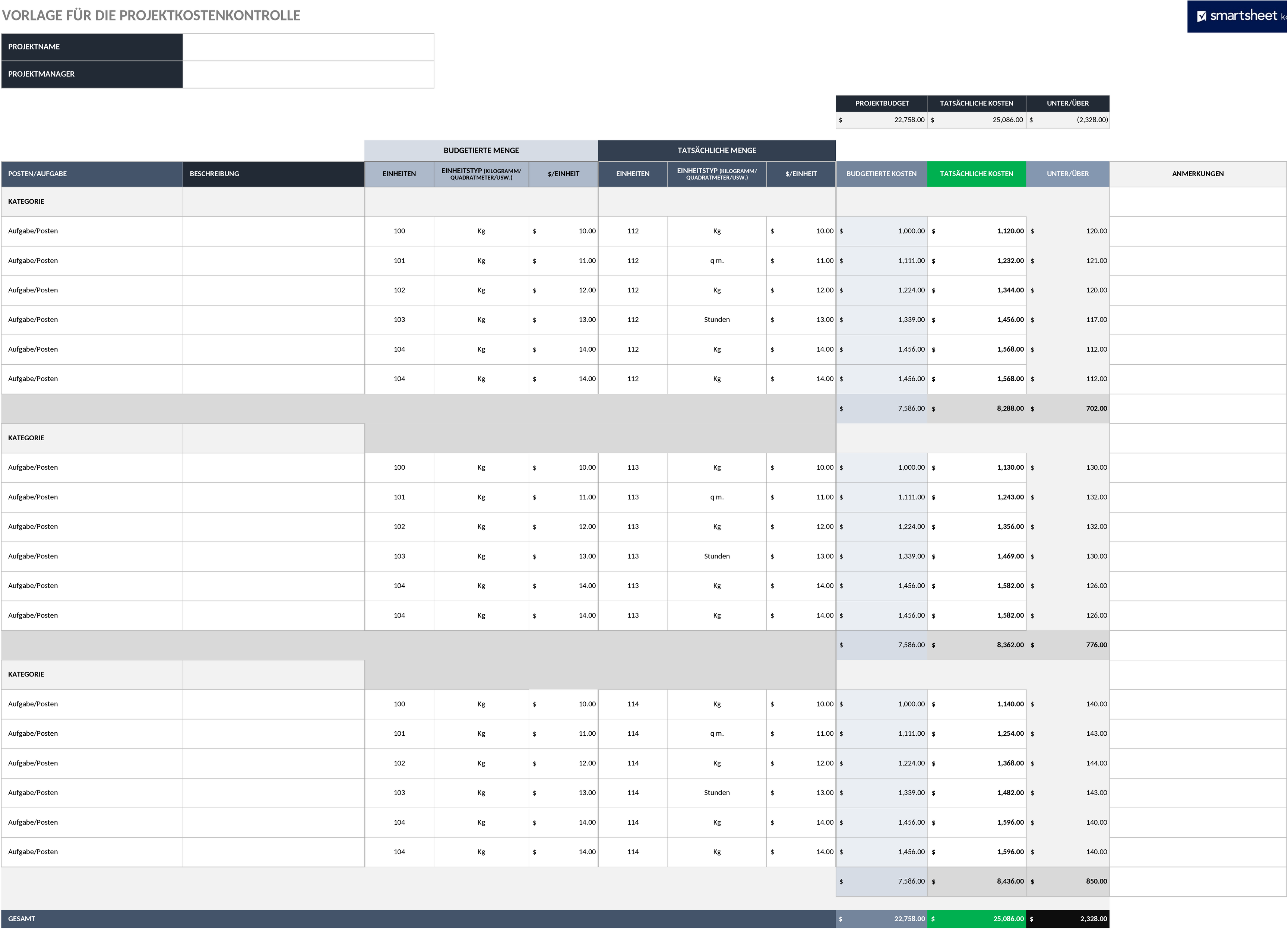The height and width of the screenshot is (929, 1288).
Task: Click the POSTEN/AUFGABE column header
Action: 92,174
